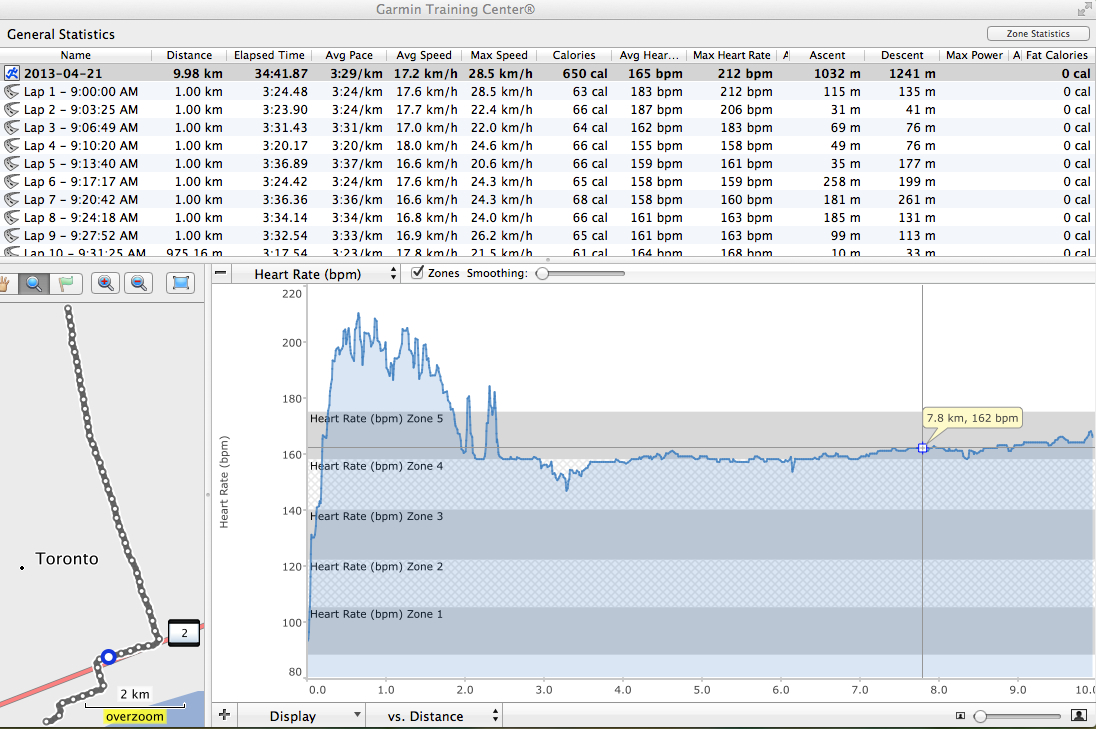This screenshot has width=1097, height=729.
Task: Zoom in on the map with the plus magnifier
Action: click(x=106, y=283)
